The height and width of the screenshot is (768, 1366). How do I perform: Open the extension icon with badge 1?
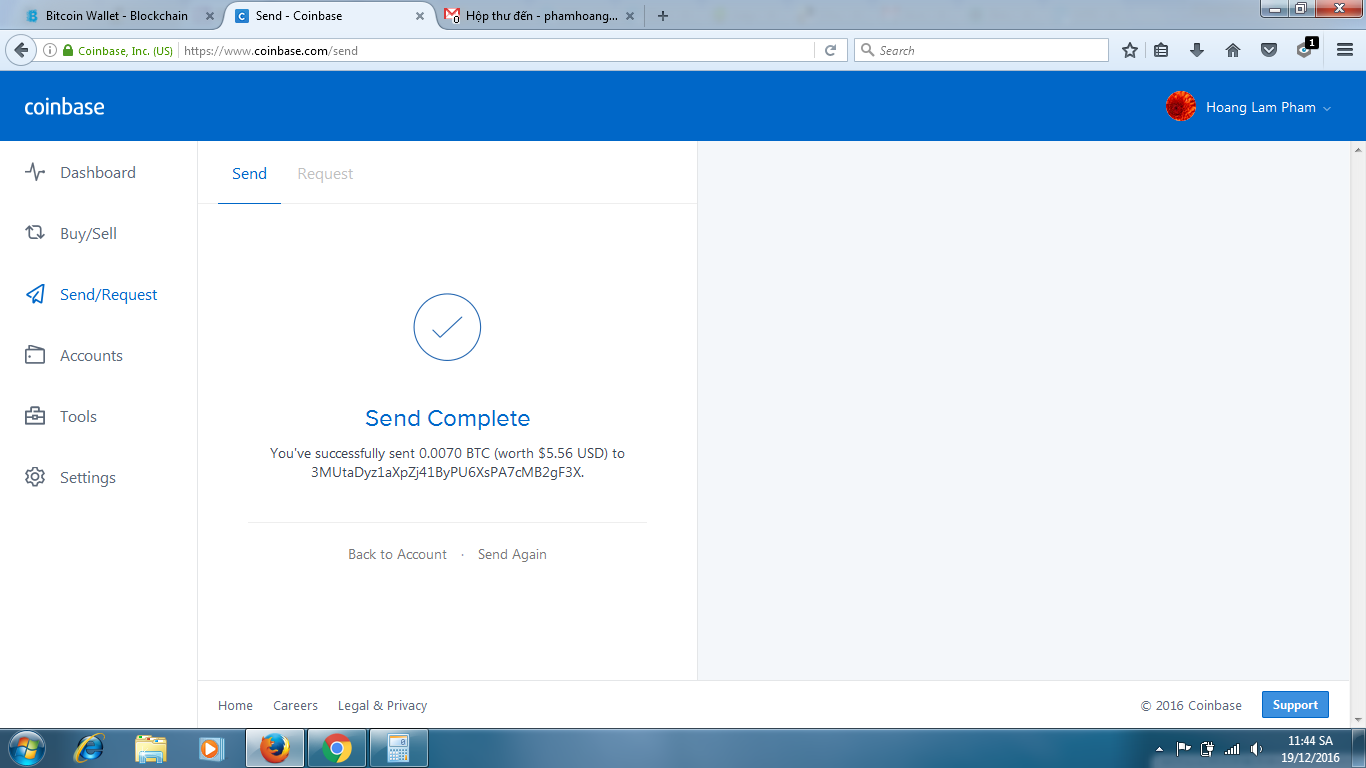click(x=1305, y=49)
